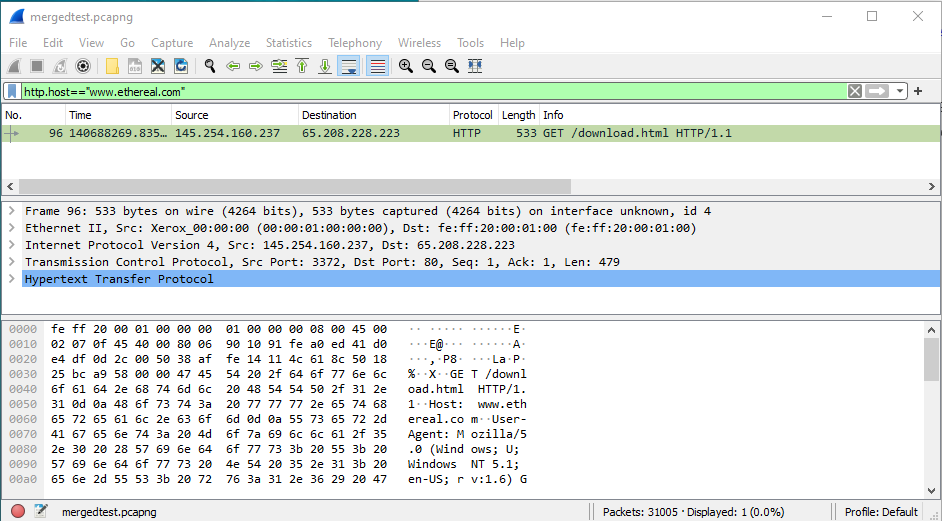Click packet list horizontal scrollbar

pos(294,187)
